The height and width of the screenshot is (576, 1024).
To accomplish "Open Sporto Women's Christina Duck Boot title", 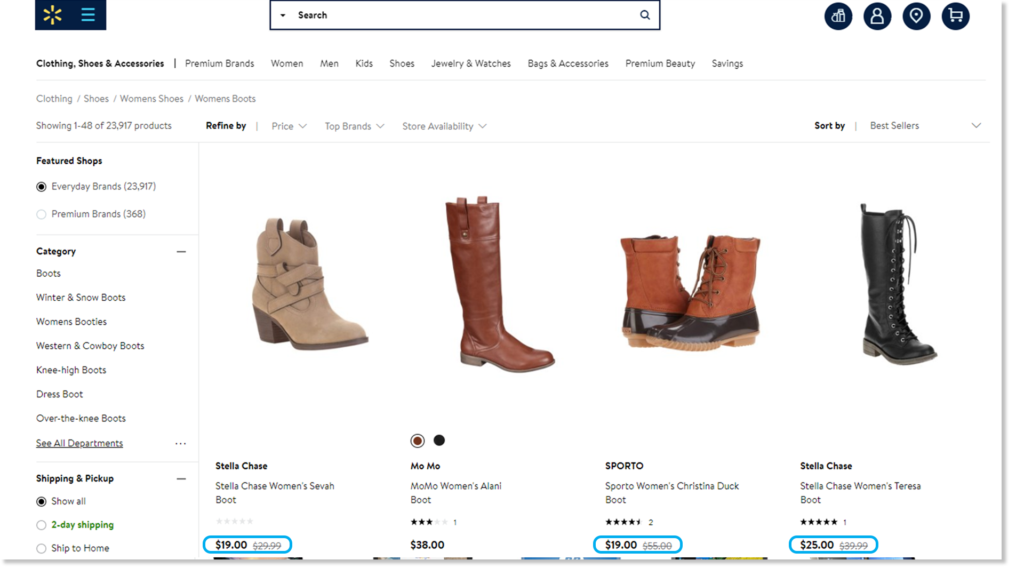I will point(672,493).
